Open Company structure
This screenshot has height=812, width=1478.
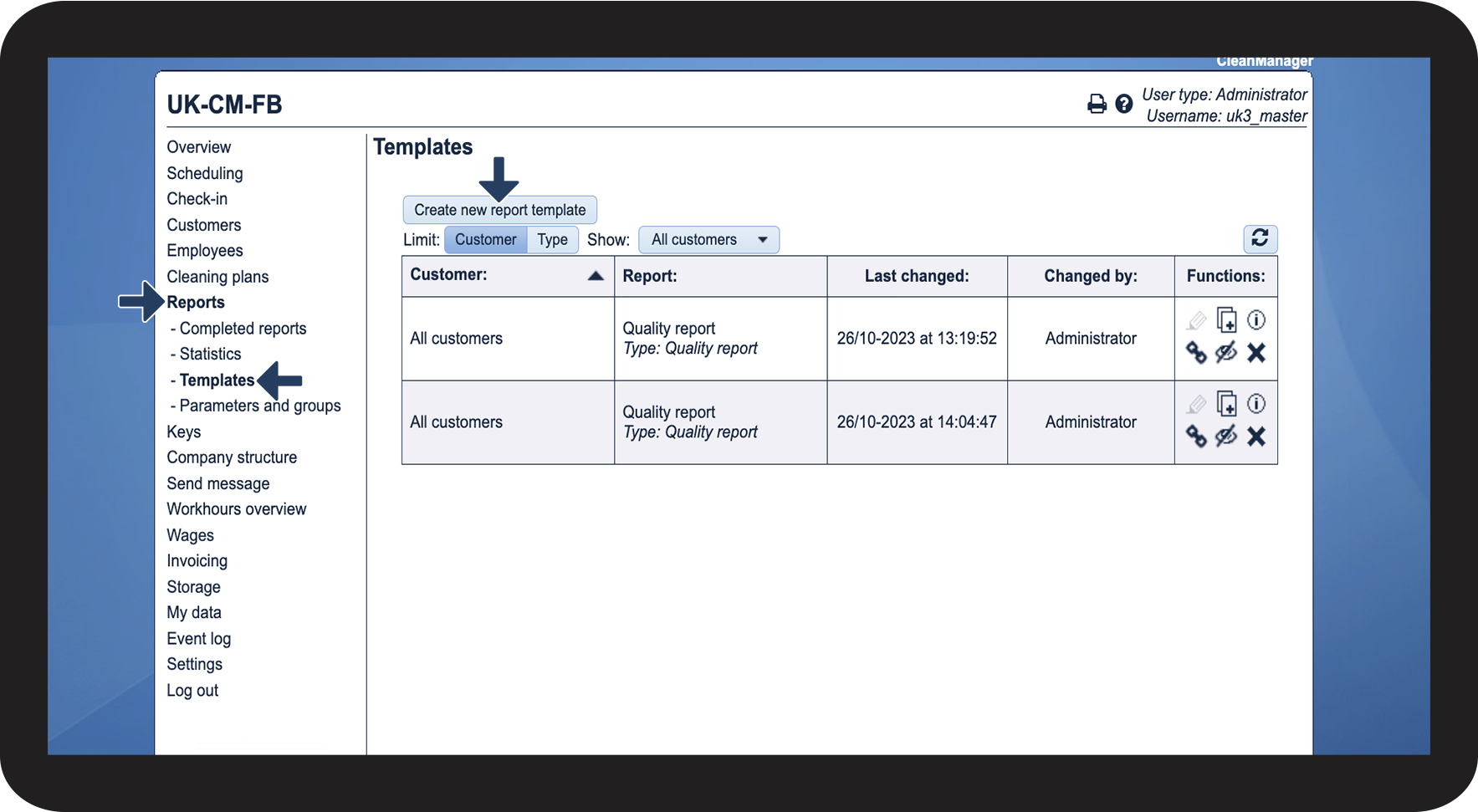pyautogui.click(x=232, y=457)
